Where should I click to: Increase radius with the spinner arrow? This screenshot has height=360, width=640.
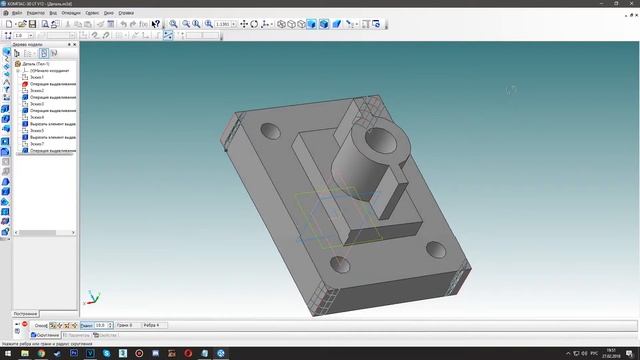(x=110, y=324)
